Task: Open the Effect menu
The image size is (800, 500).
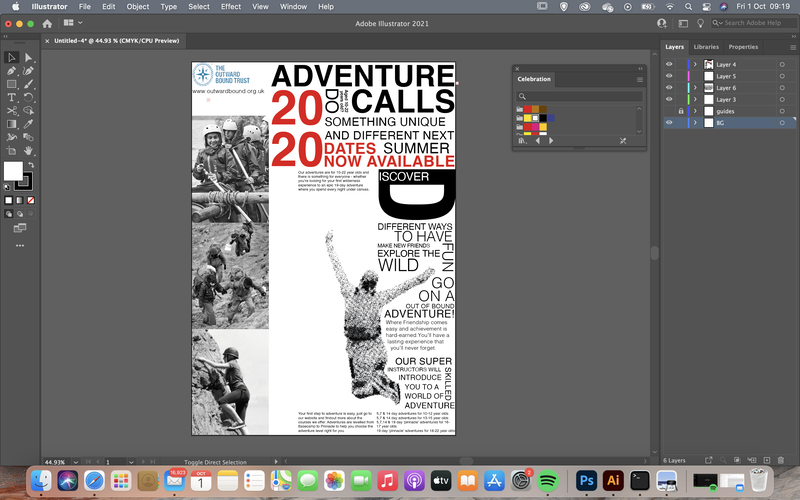Action: pyautogui.click(x=231, y=7)
